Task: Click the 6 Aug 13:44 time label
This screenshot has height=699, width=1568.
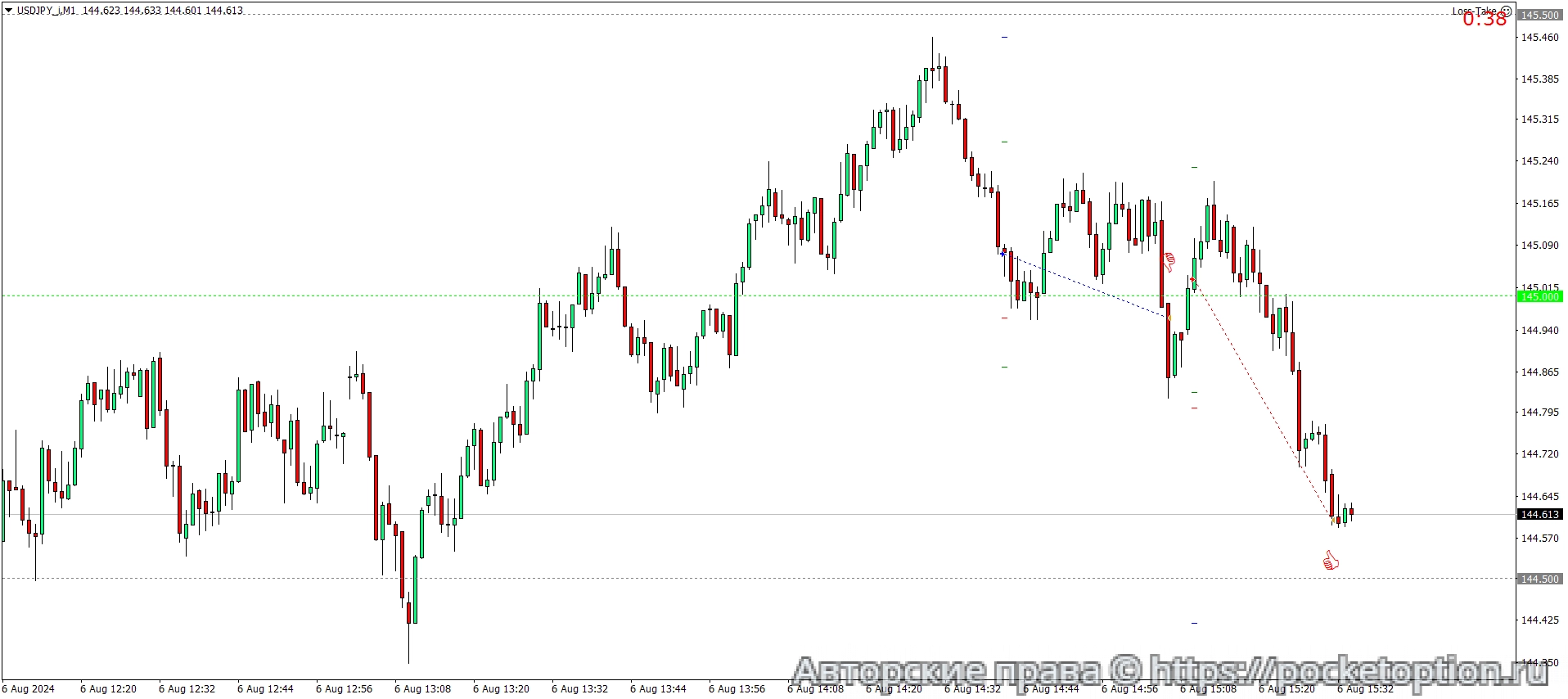Action: [x=658, y=688]
